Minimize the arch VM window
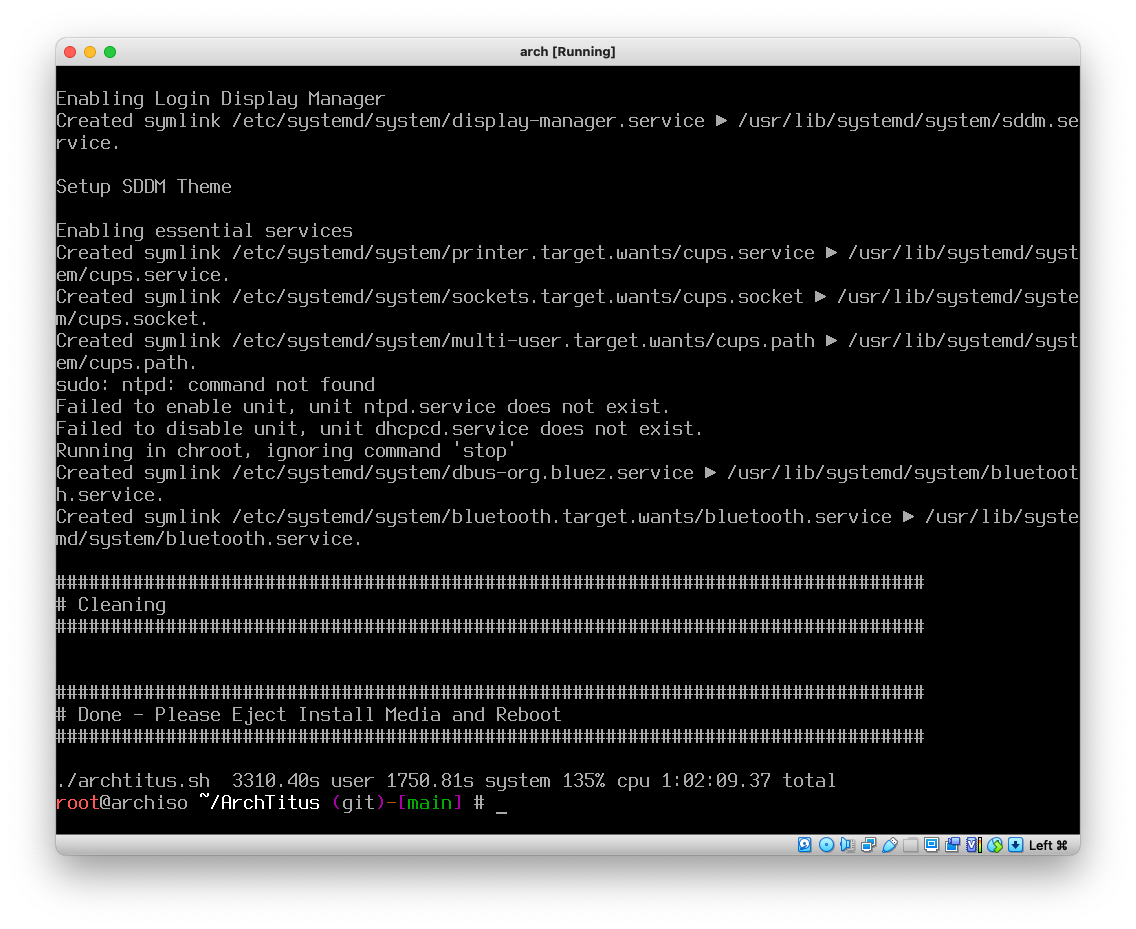 [x=90, y=52]
